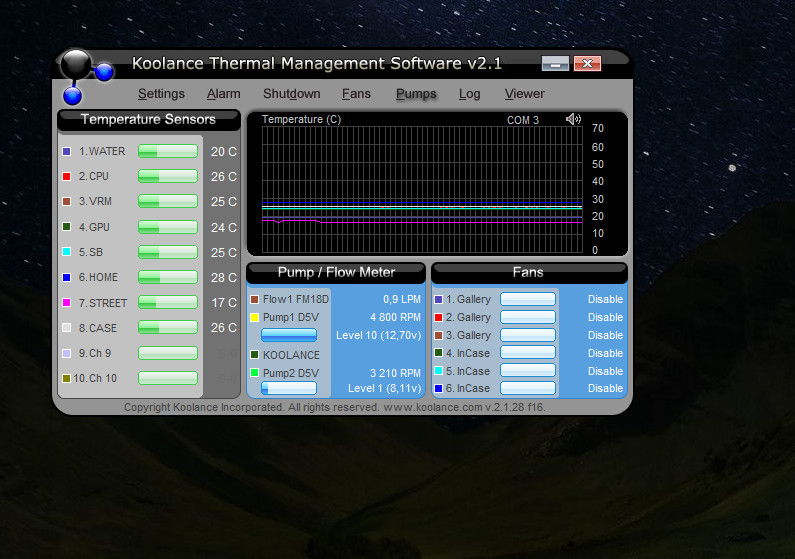
Task: Adjust the Pump2 level 1 slider bar
Action: (289, 388)
